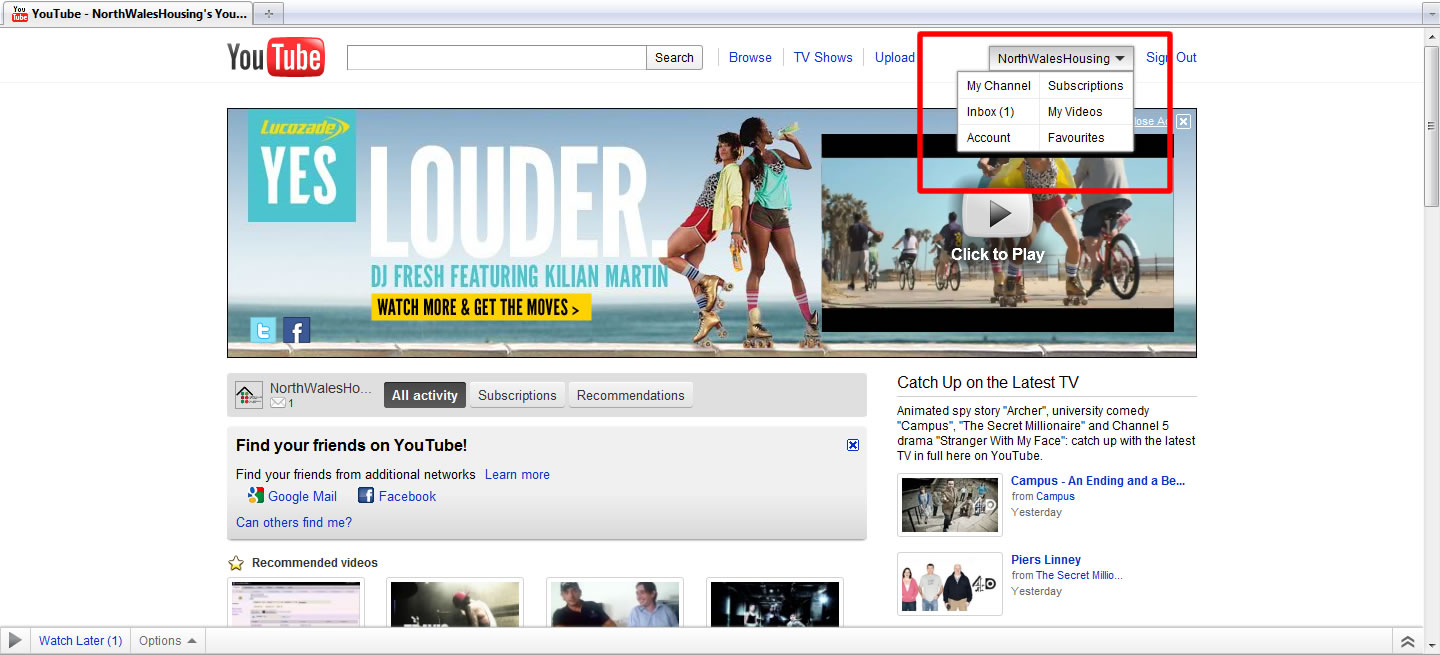
Task: Click the Facebook text link
Action: (407, 496)
